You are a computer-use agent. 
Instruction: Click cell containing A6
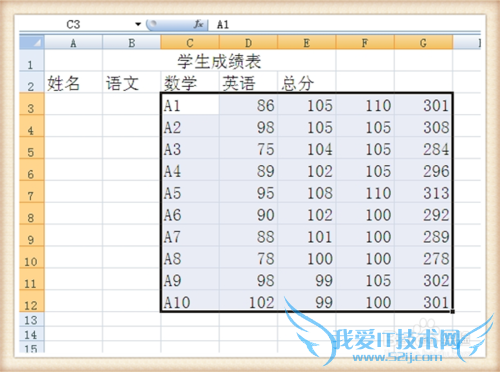(x=190, y=214)
